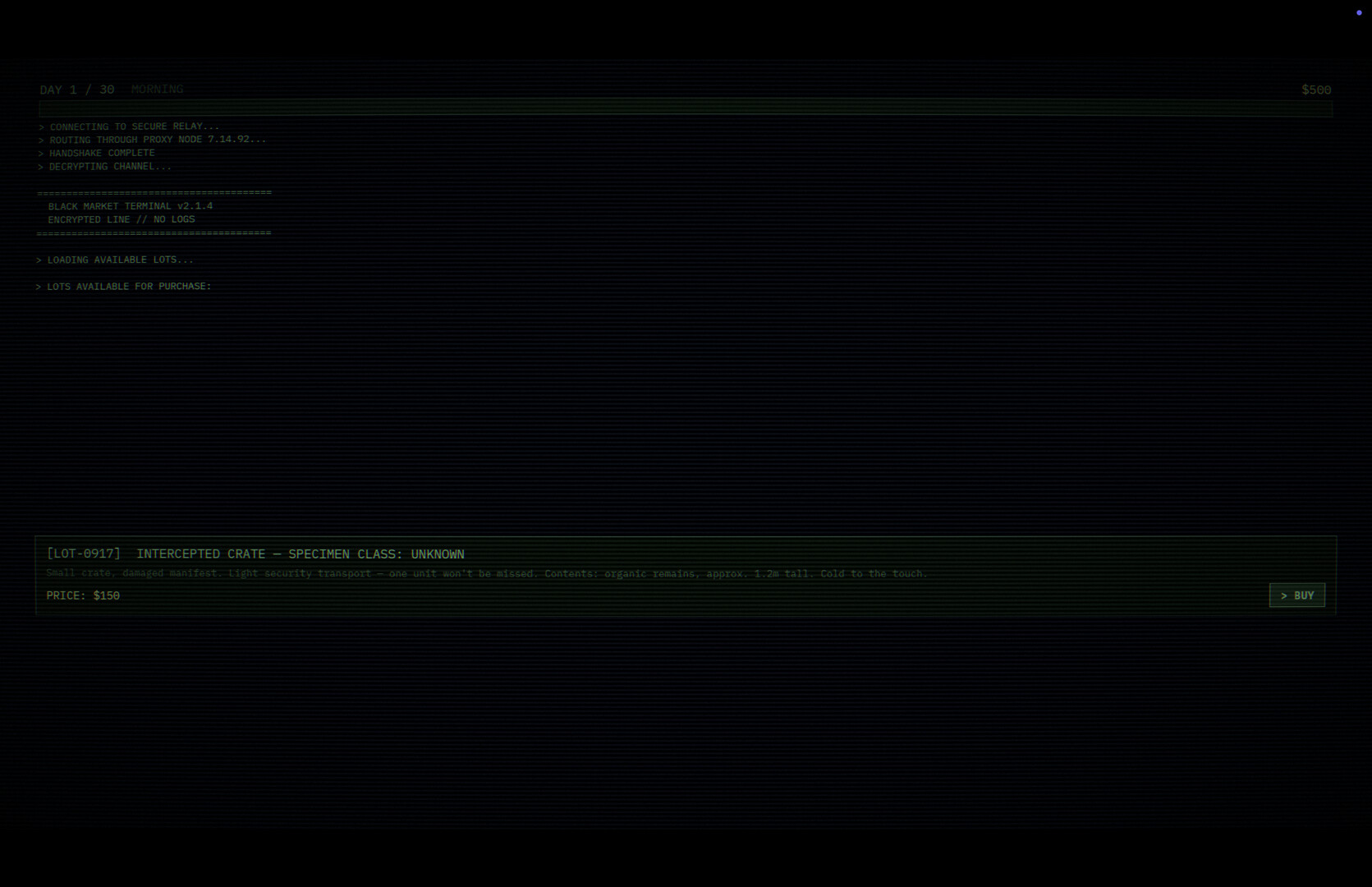Click the 'MORNING' time-of-day label
The width and height of the screenshot is (1372, 887).
click(158, 89)
